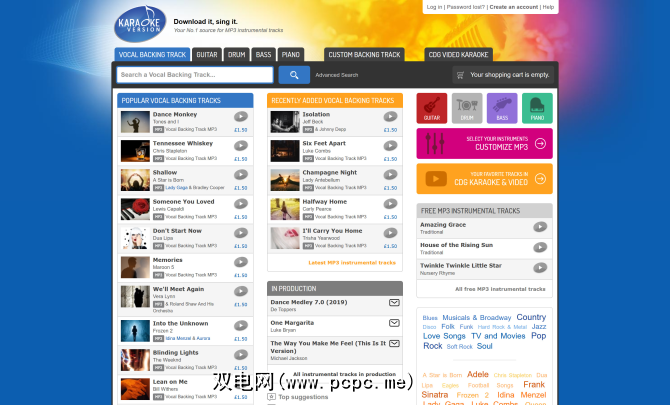Open Advanced Search
The width and height of the screenshot is (670, 405).
[x=337, y=75]
